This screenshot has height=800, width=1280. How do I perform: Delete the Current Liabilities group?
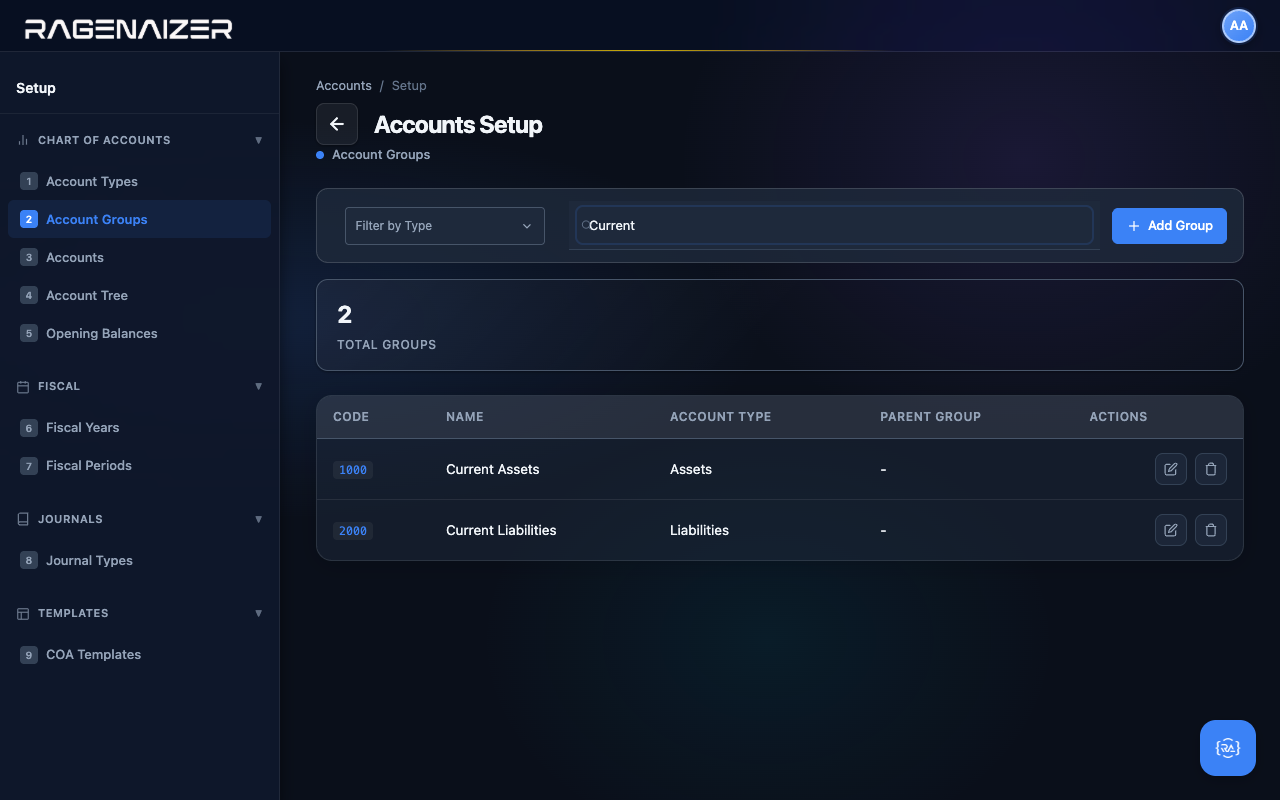pyautogui.click(x=1211, y=530)
